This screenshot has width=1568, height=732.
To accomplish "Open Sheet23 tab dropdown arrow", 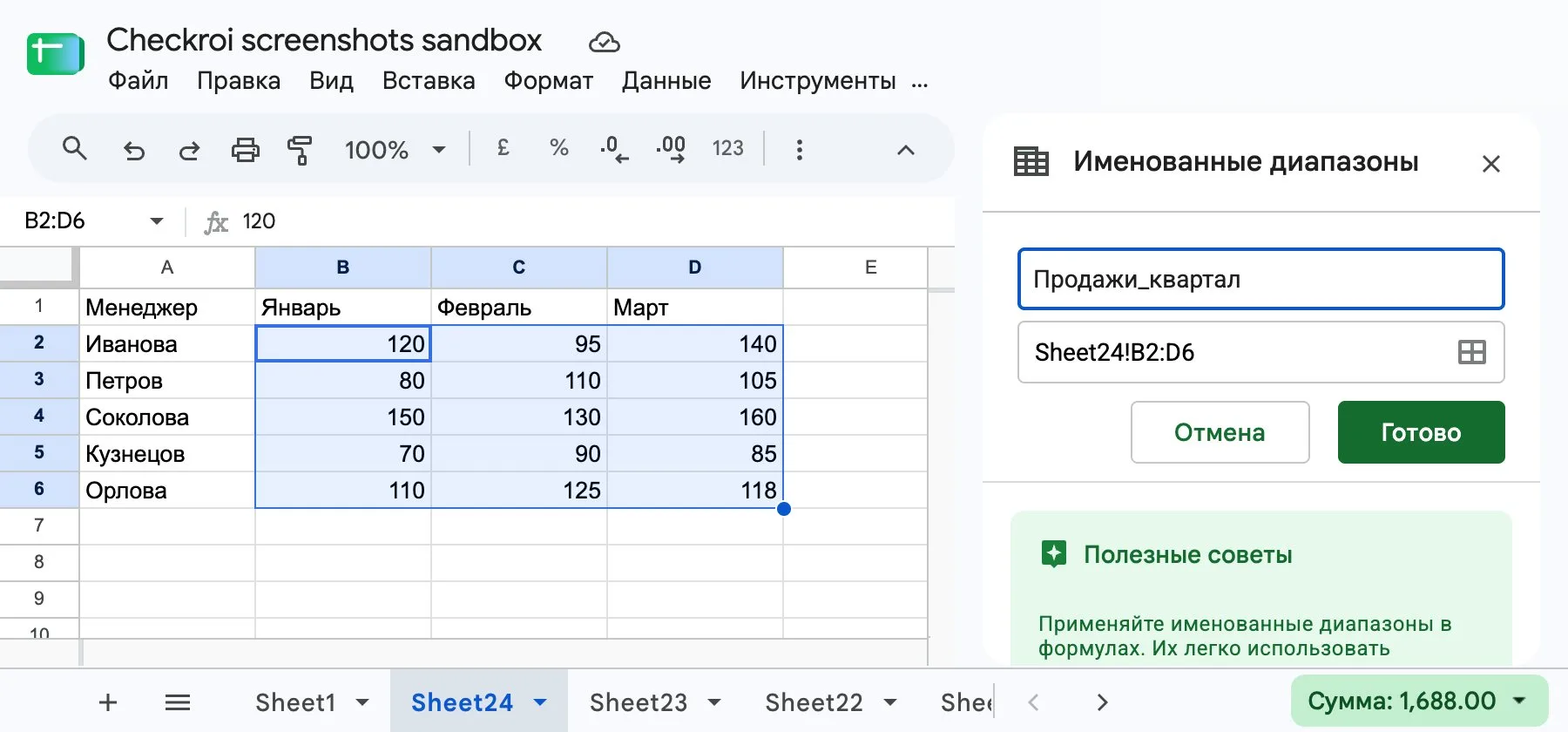I will 714,702.
